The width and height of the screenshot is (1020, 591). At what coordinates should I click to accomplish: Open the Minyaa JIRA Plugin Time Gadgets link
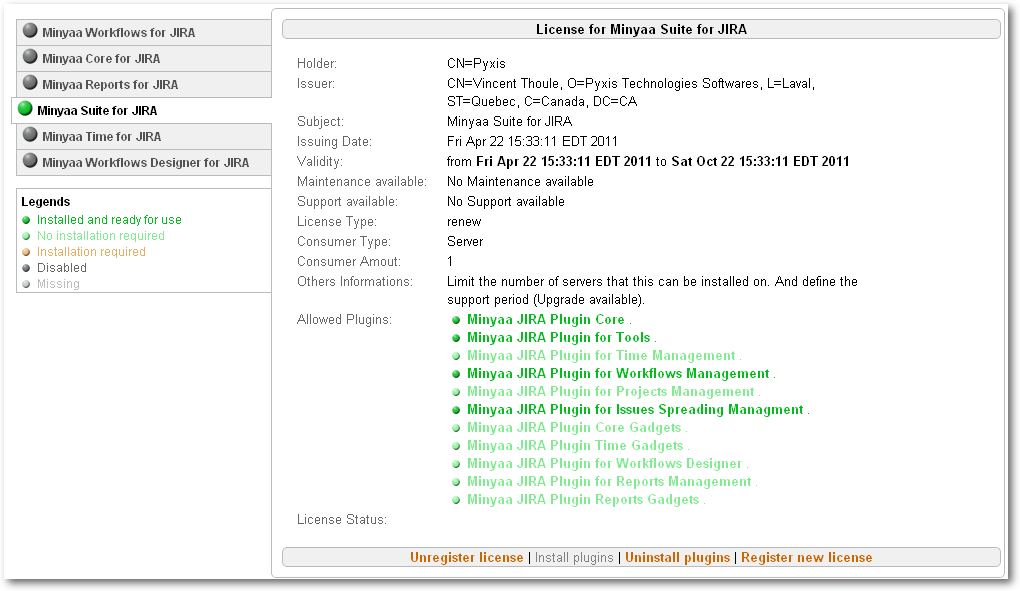(575, 446)
